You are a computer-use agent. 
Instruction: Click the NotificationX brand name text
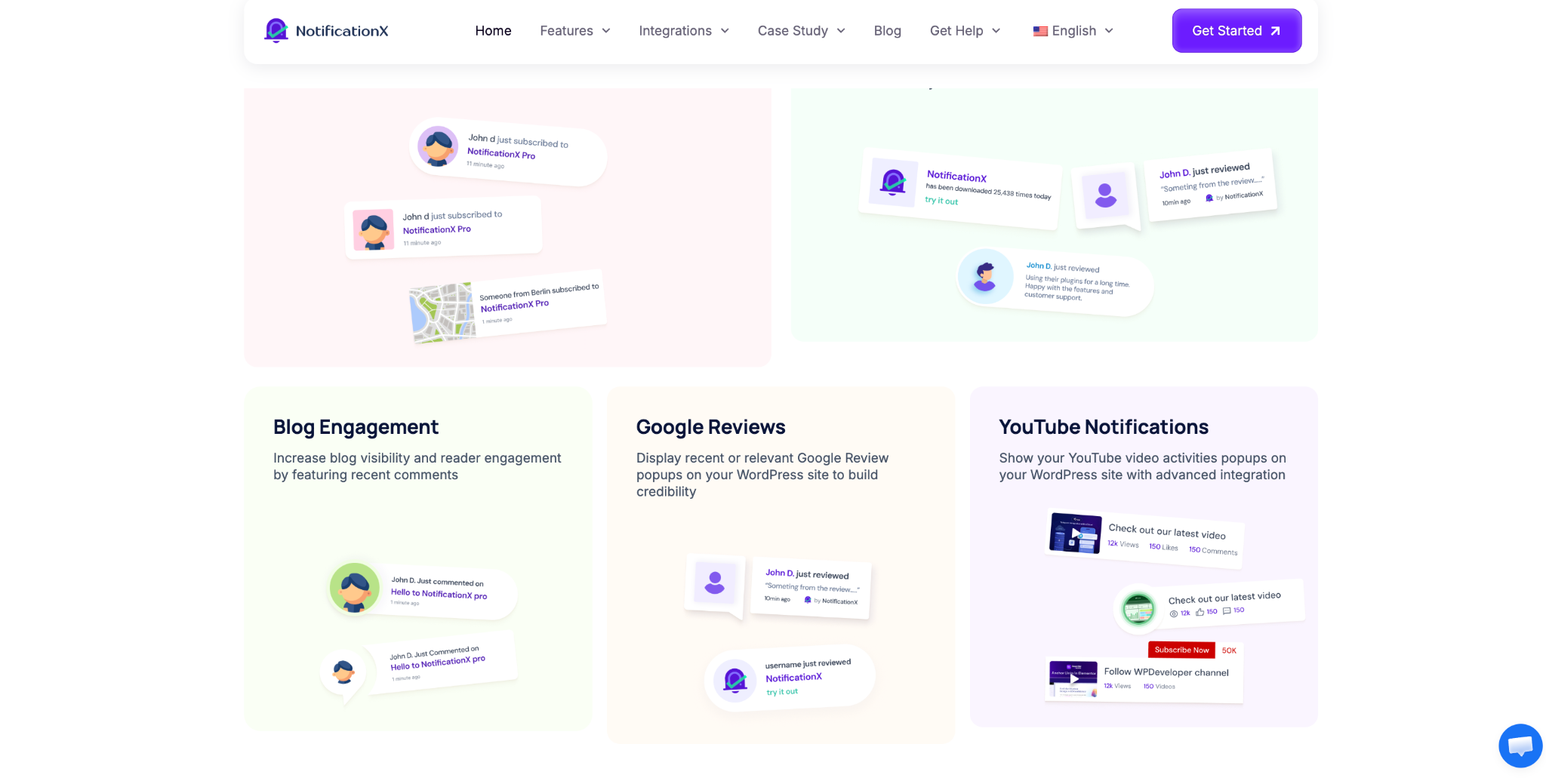coord(342,31)
